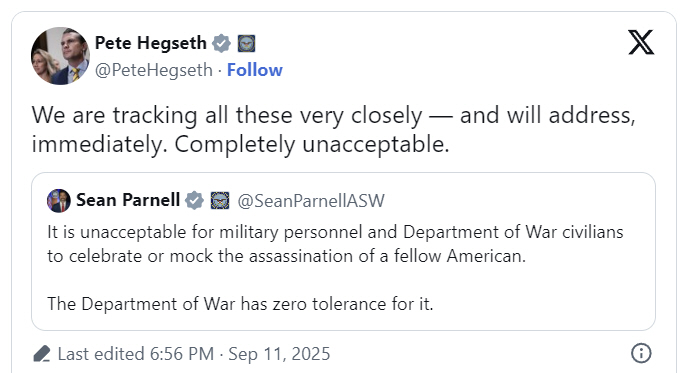Image resolution: width=689 pixels, height=373 pixels.
Task: Click the blue verified badge beside Pete Hegseth
Action: click(x=221, y=43)
